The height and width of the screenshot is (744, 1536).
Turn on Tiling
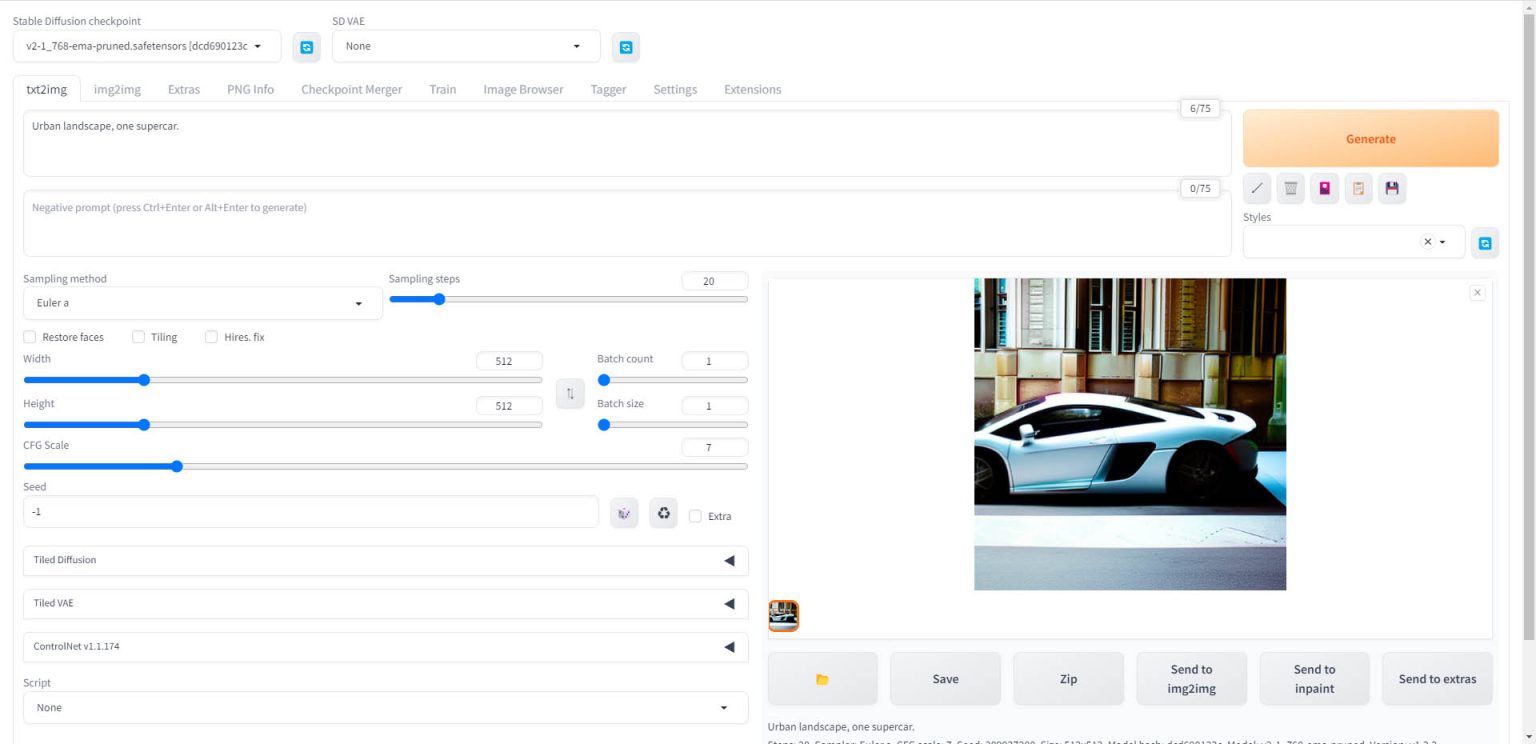(138, 337)
